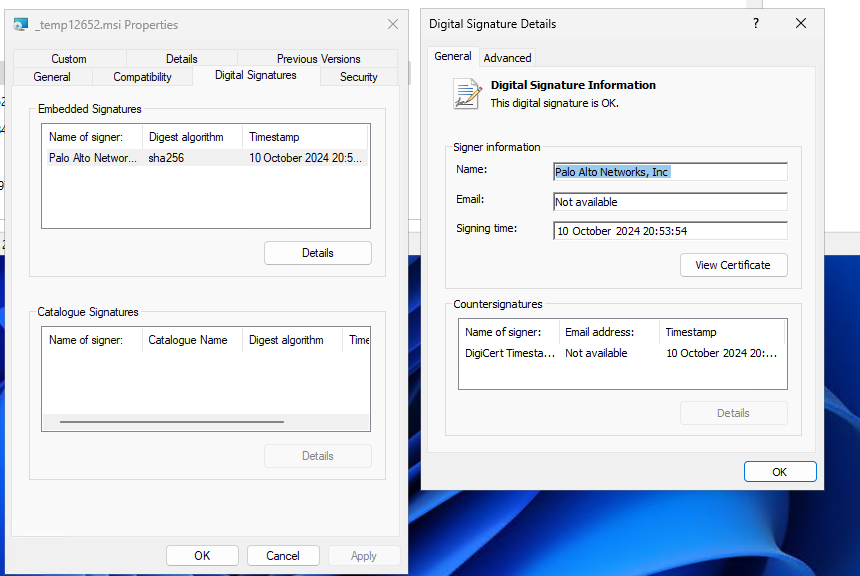Open the Previous Versions tab
This screenshot has height=576, width=860.
click(x=318, y=59)
